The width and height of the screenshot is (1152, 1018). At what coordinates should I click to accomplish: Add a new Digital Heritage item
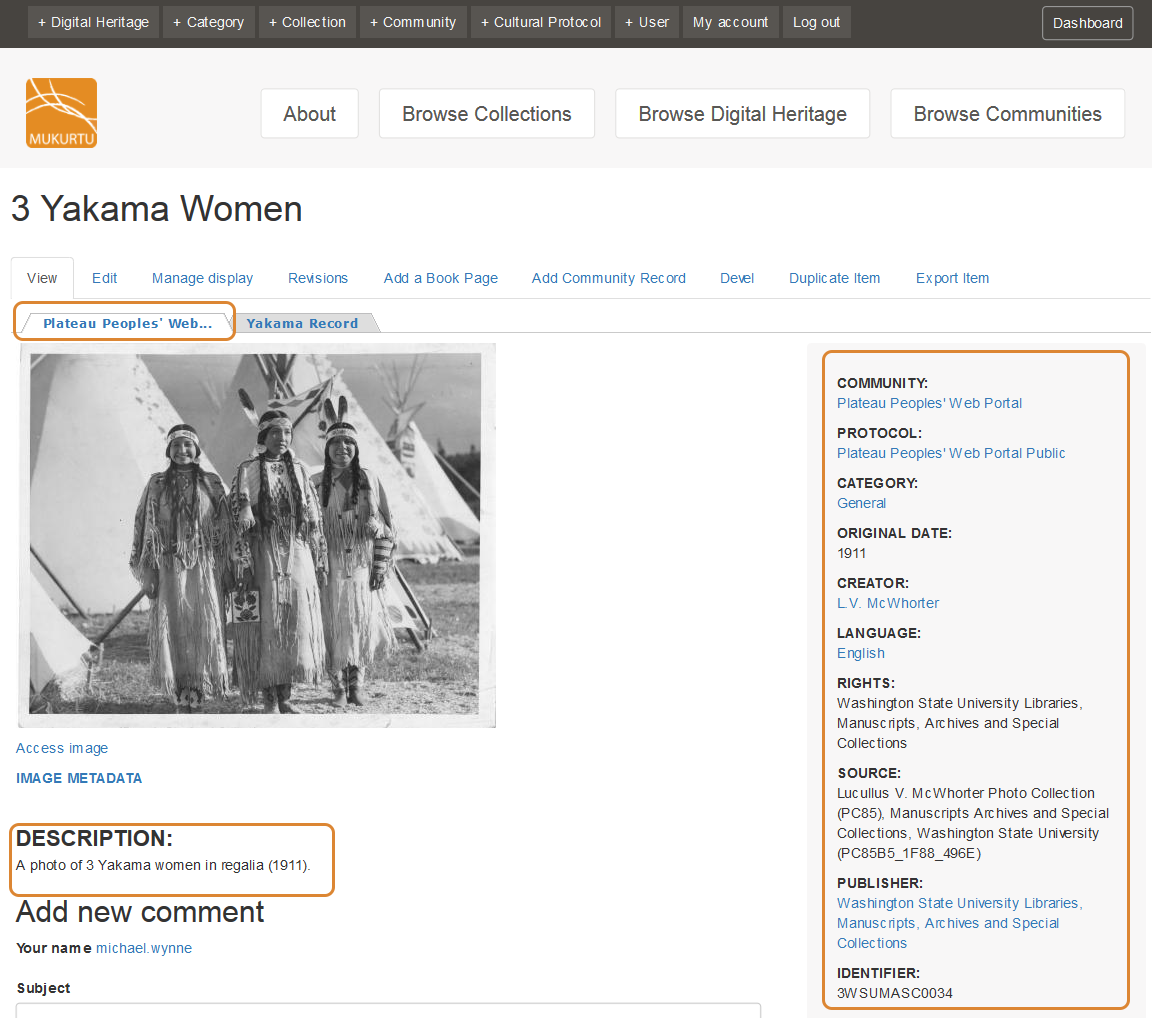(x=93, y=22)
